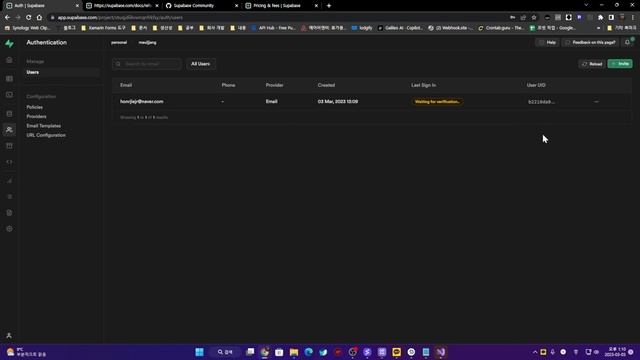Click the truncated User UID value
The height and width of the screenshot is (360, 640).
coord(541,102)
